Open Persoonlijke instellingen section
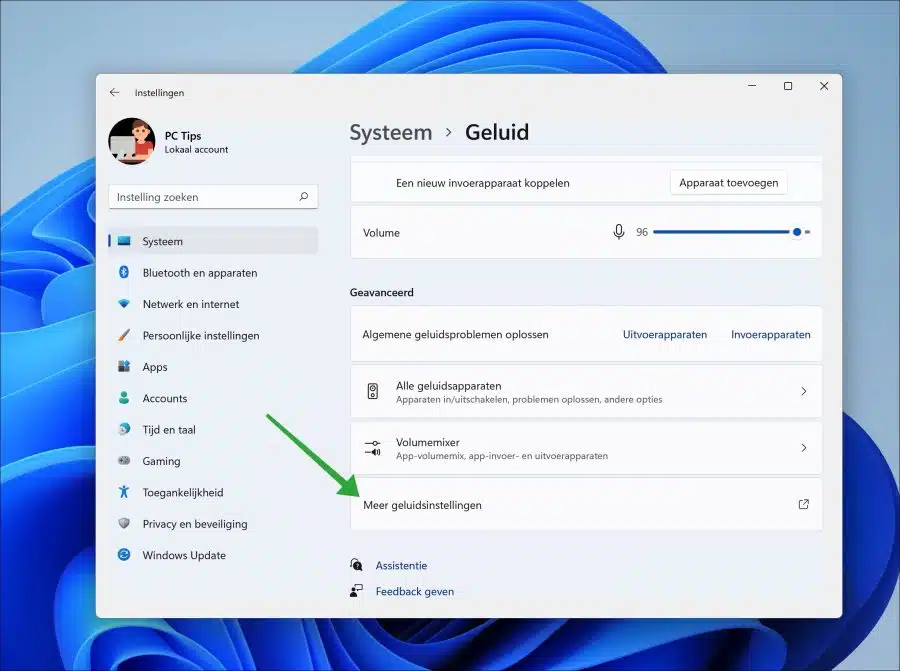Image resolution: width=900 pixels, height=671 pixels. (x=213, y=336)
